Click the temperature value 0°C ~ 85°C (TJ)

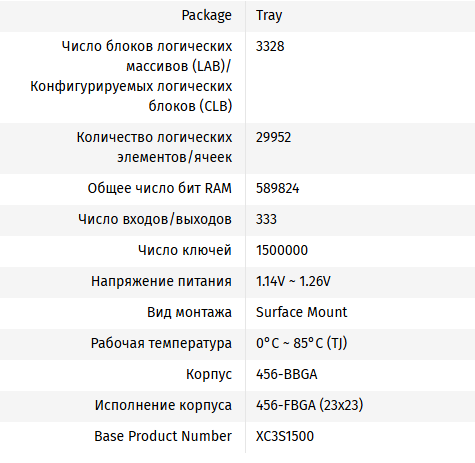point(301,343)
